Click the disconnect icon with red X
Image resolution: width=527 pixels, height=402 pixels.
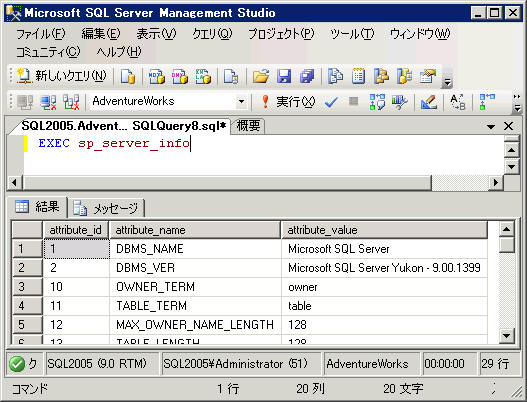coord(48,102)
